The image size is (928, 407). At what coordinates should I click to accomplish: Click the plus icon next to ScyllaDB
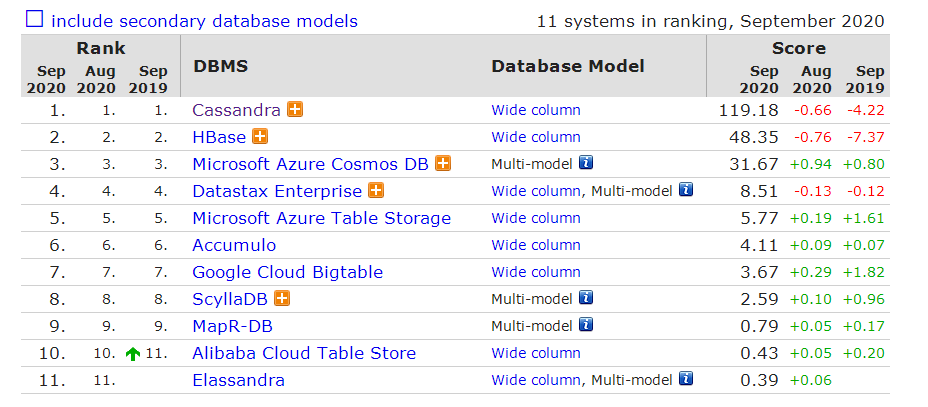282,298
